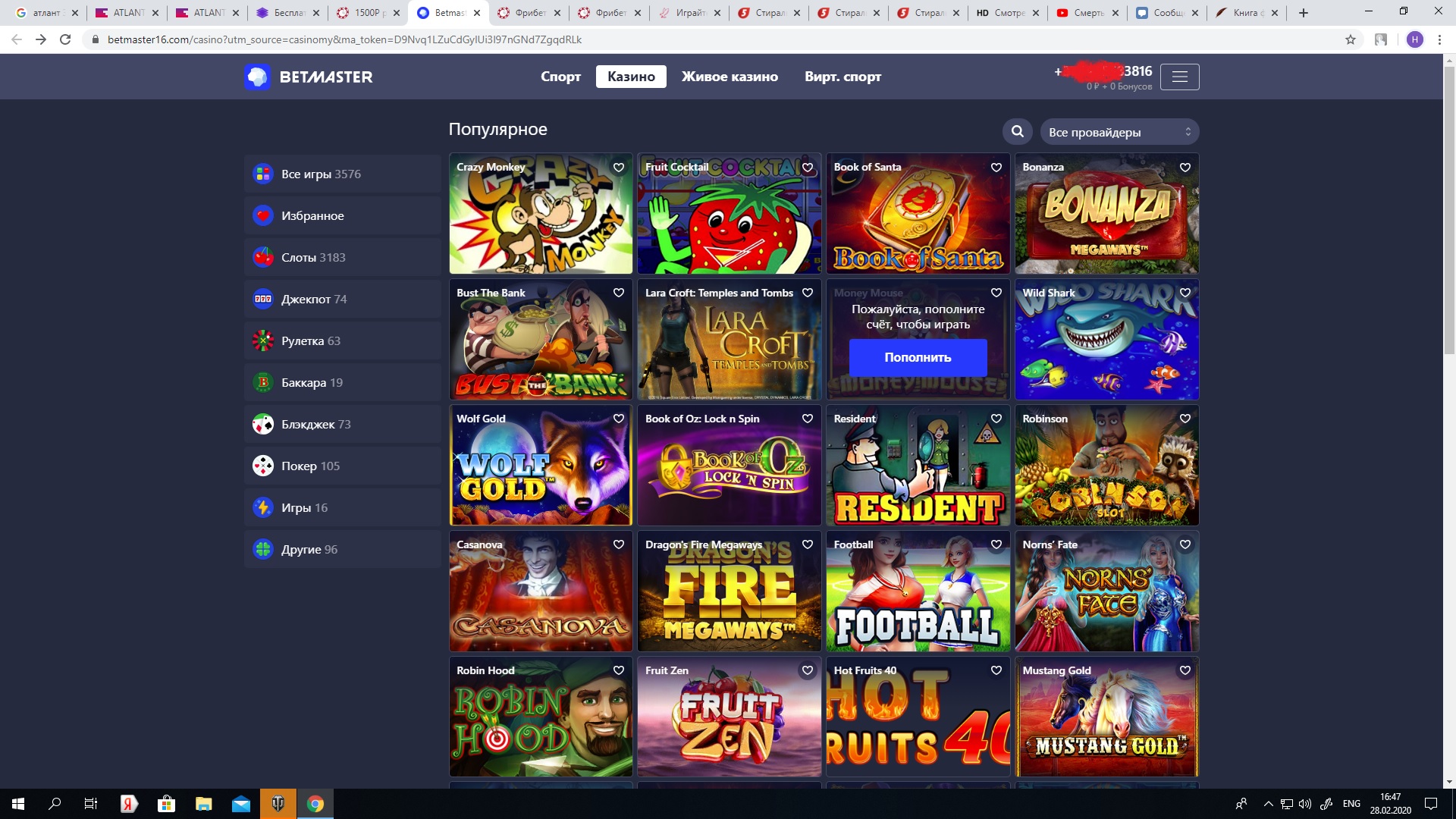Screen dimensions: 1456x819
Task: Click the Roulette wheel sidebar icon
Action: click(x=263, y=340)
